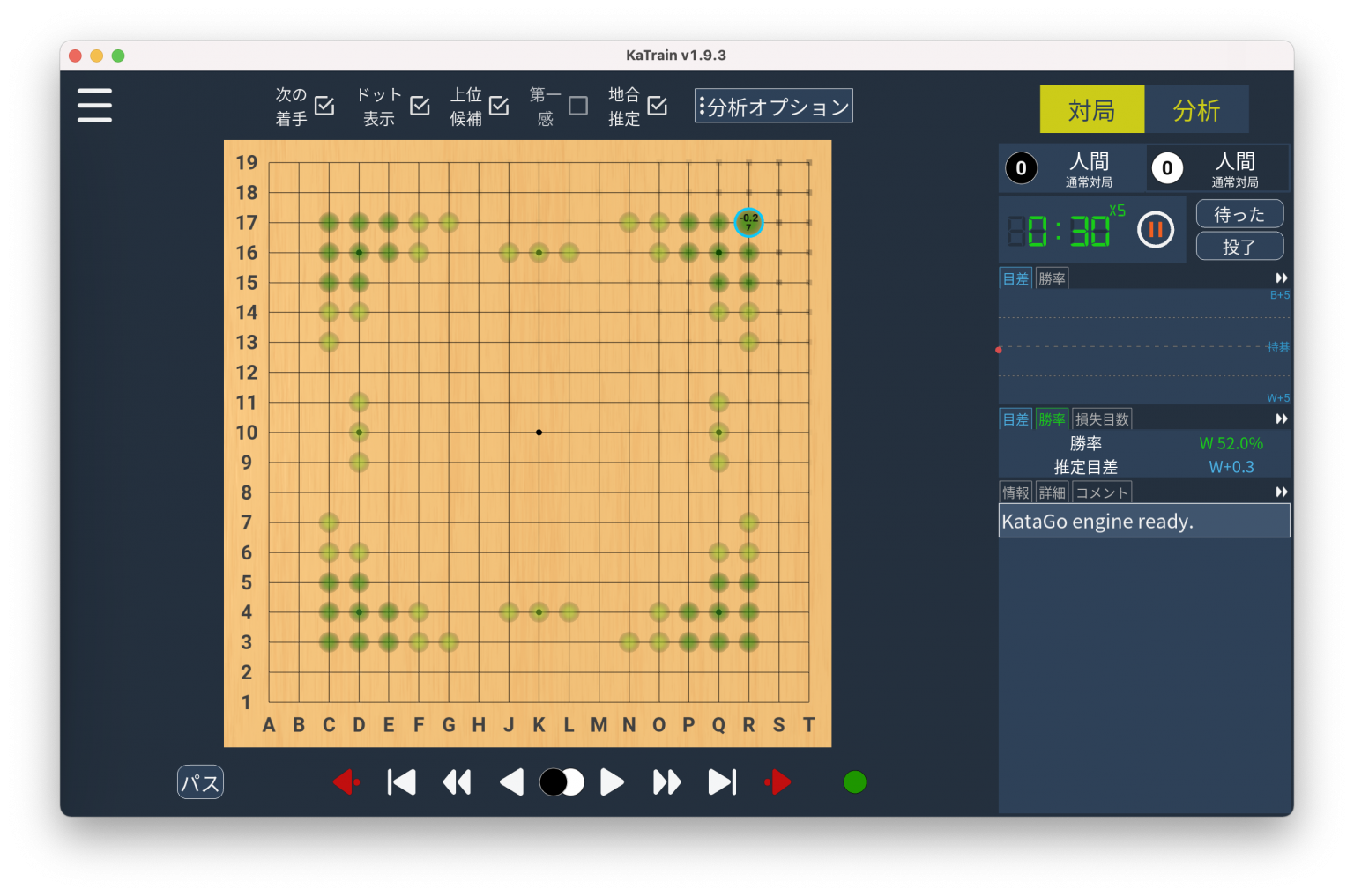Go to previous mistake with red arrow
The width and height of the screenshot is (1354, 896).
[x=346, y=781]
